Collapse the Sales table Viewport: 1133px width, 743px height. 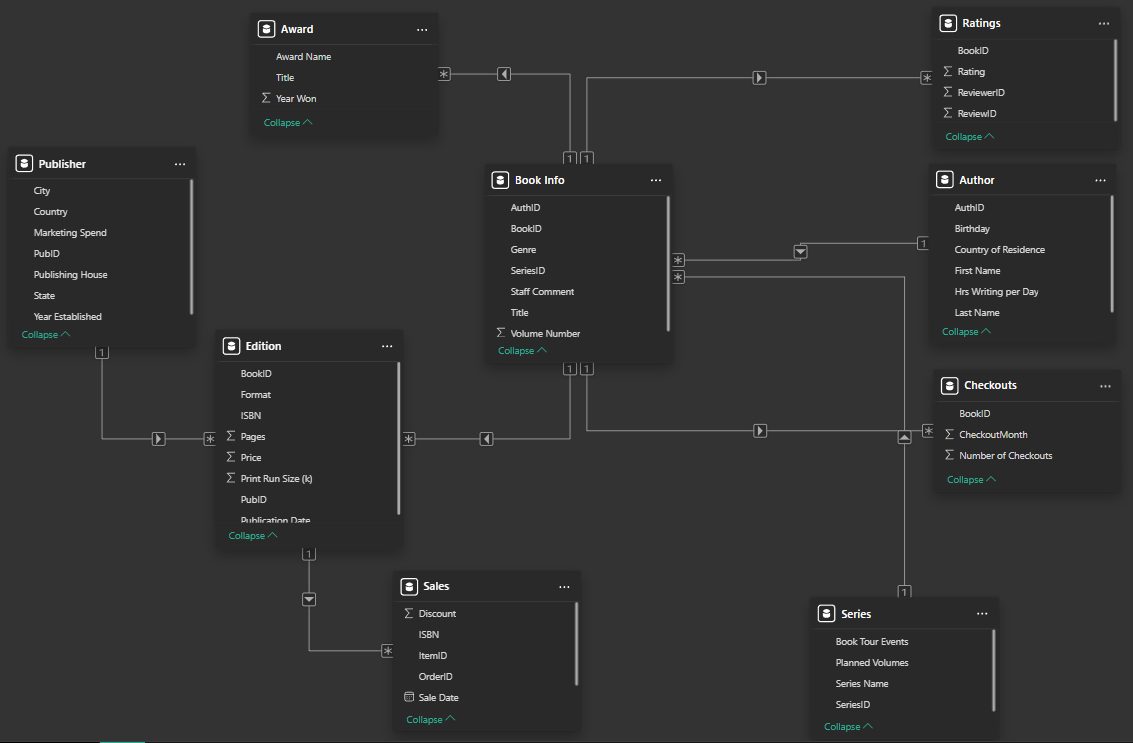click(x=431, y=719)
